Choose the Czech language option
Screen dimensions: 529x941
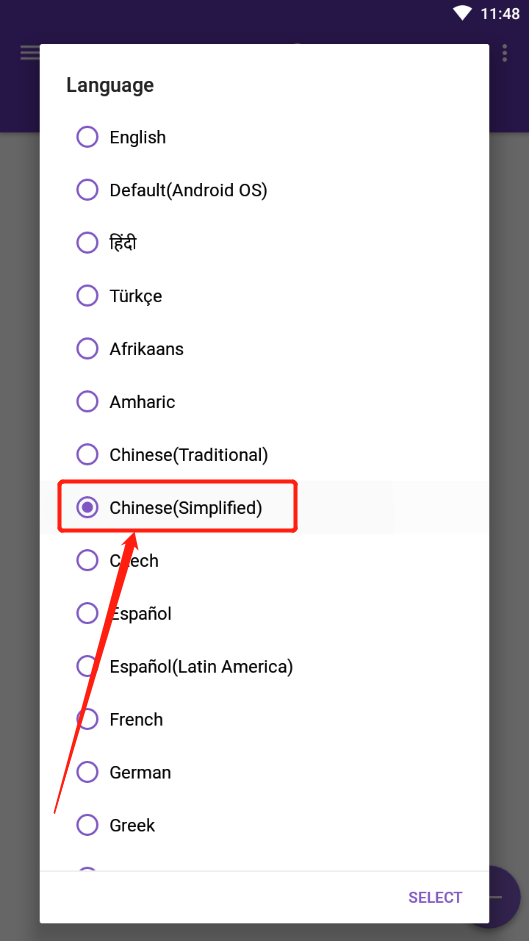264,561
